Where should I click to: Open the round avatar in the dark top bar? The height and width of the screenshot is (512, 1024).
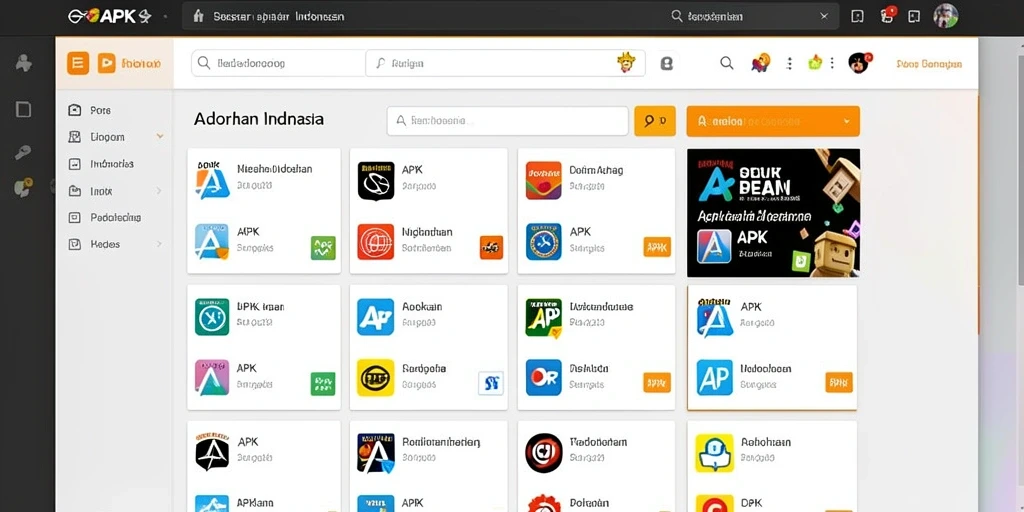click(946, 16)
